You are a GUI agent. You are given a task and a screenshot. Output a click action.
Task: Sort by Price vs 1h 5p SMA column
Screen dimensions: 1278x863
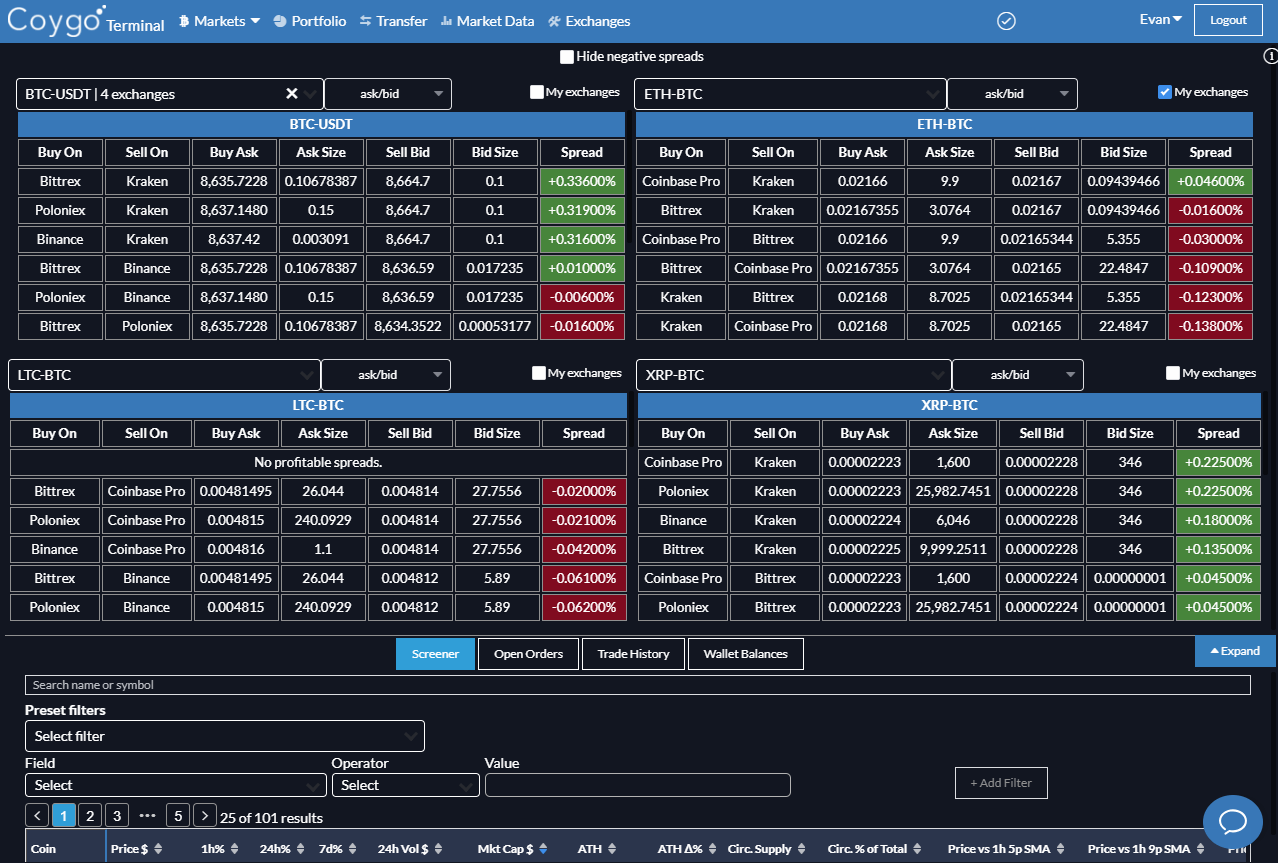[x=1062, y=849]
